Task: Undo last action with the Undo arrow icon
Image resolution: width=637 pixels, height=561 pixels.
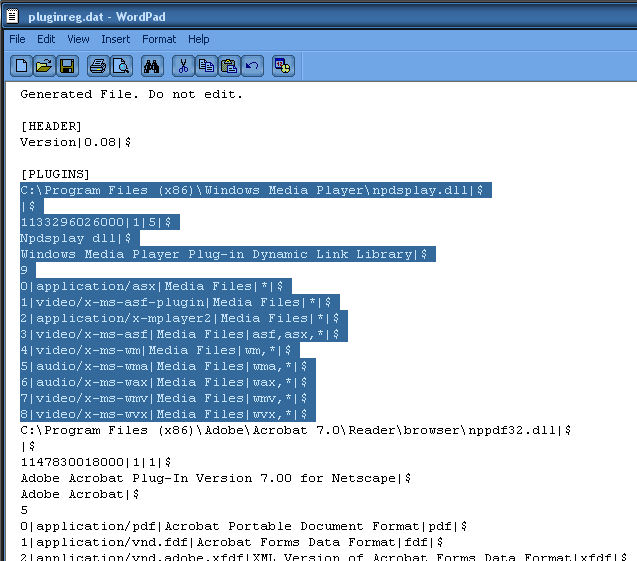Action: (252, 66)
